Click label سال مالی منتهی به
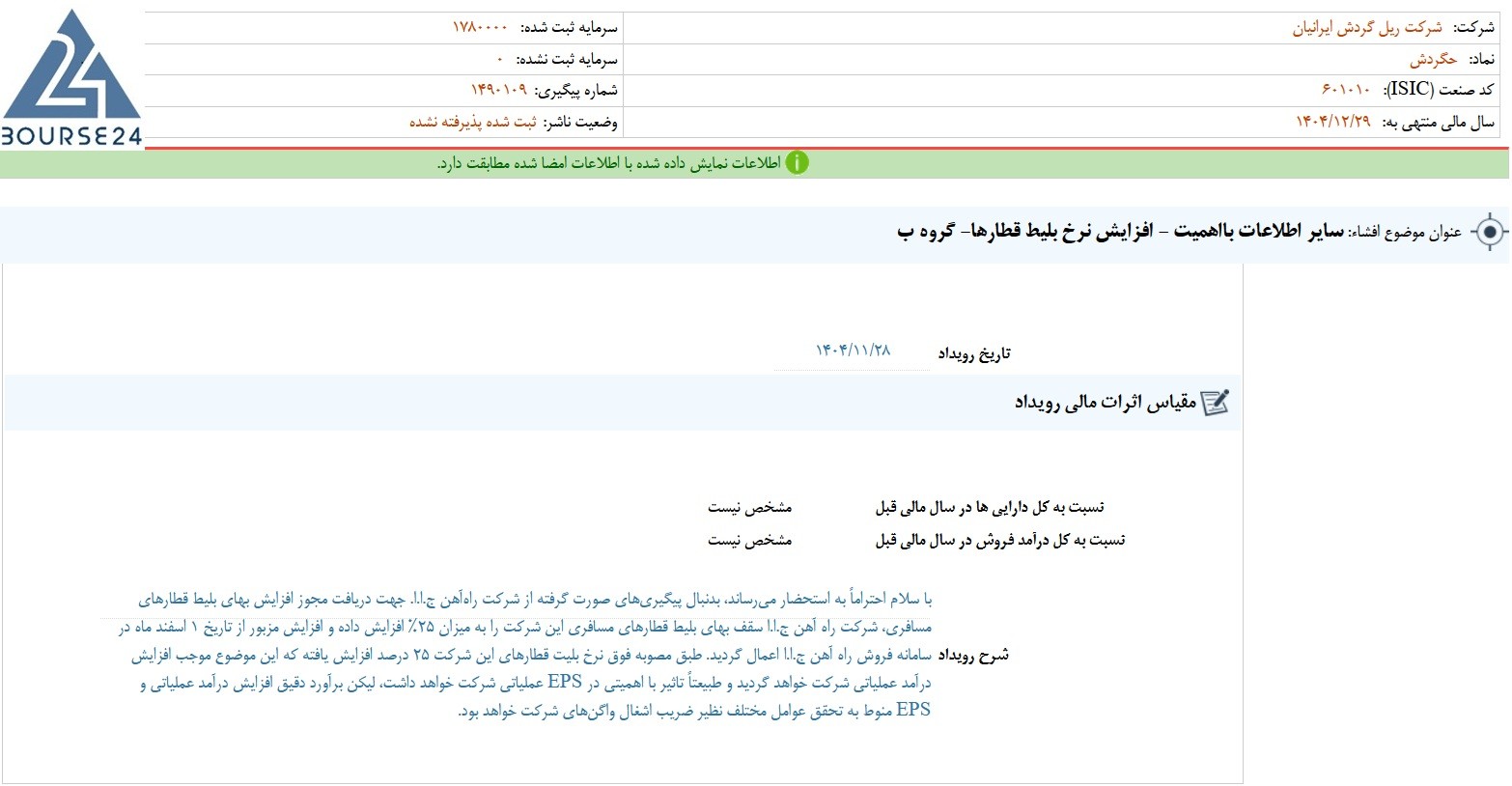Viewport: 1512px width, 786px height. tap(1439, 122)
